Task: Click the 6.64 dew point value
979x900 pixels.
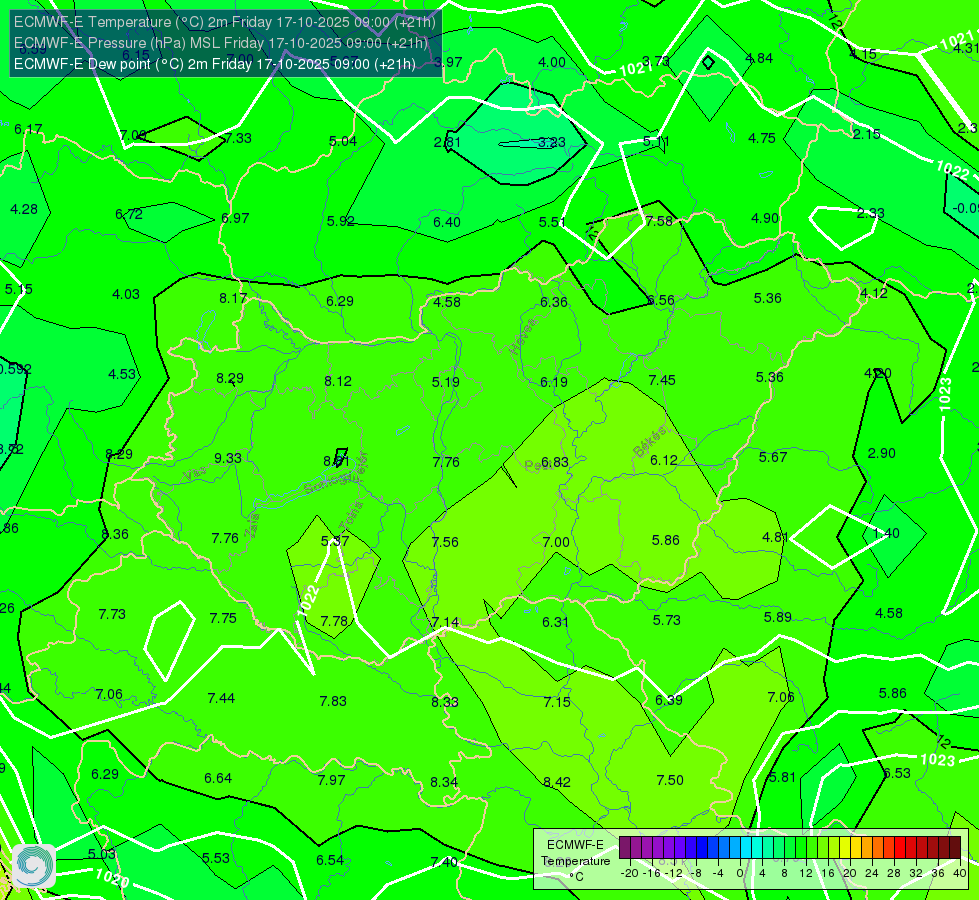Action: (218, 778)
